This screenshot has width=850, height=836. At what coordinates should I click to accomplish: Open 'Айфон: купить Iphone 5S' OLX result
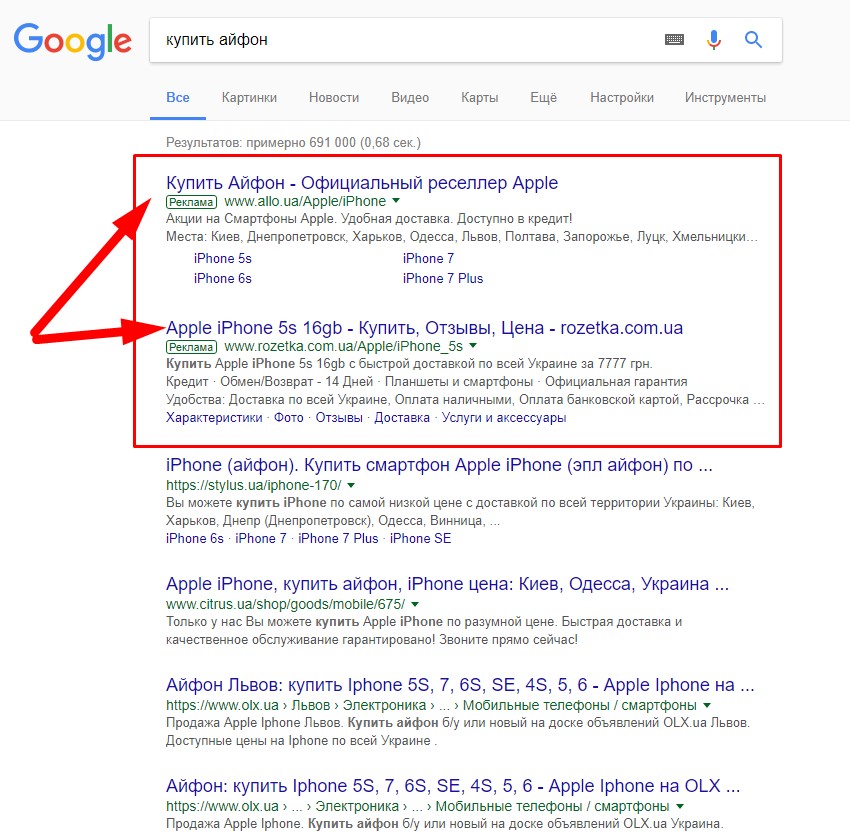[453, 786]
